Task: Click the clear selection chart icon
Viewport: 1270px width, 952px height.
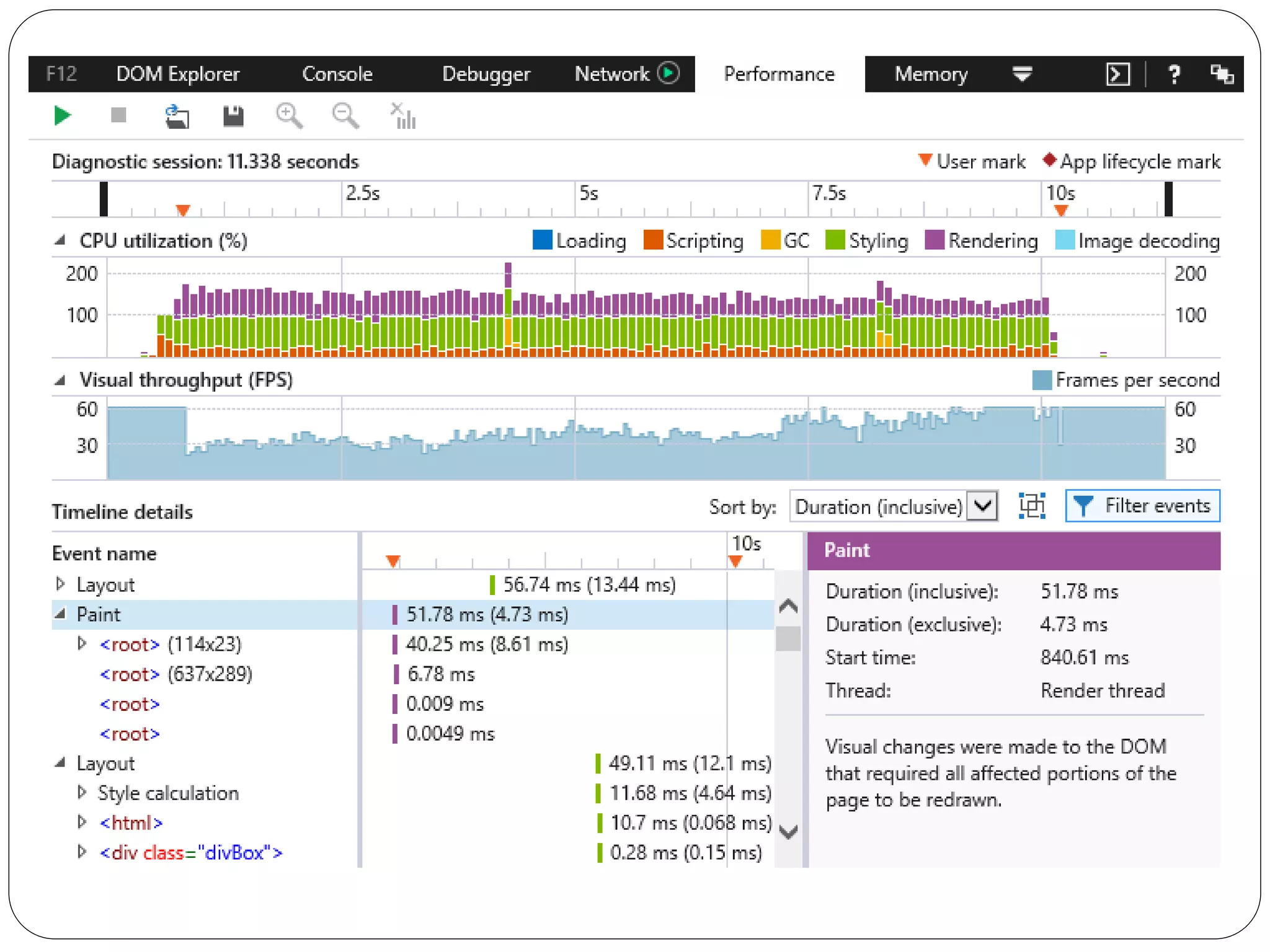Action: pos(402,116)
